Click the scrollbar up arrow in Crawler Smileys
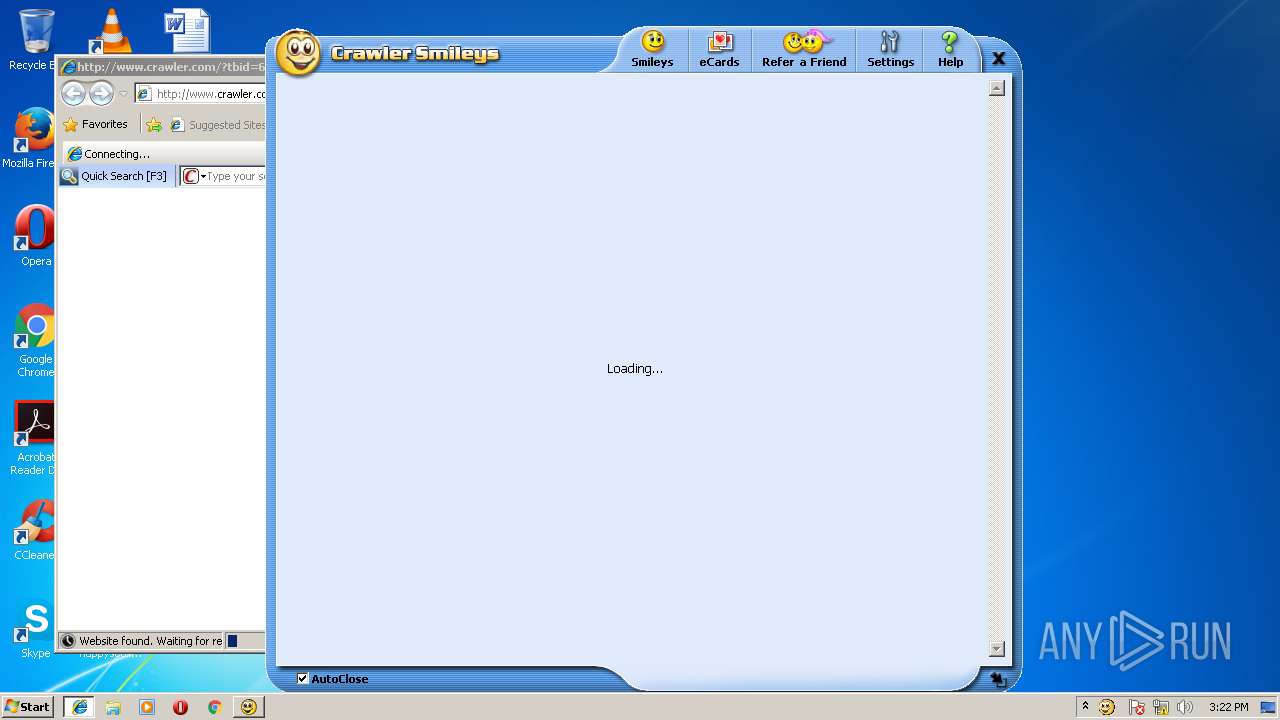This screenshot has width=1280, height=720. pyautogui.click(x=996, y=88)
